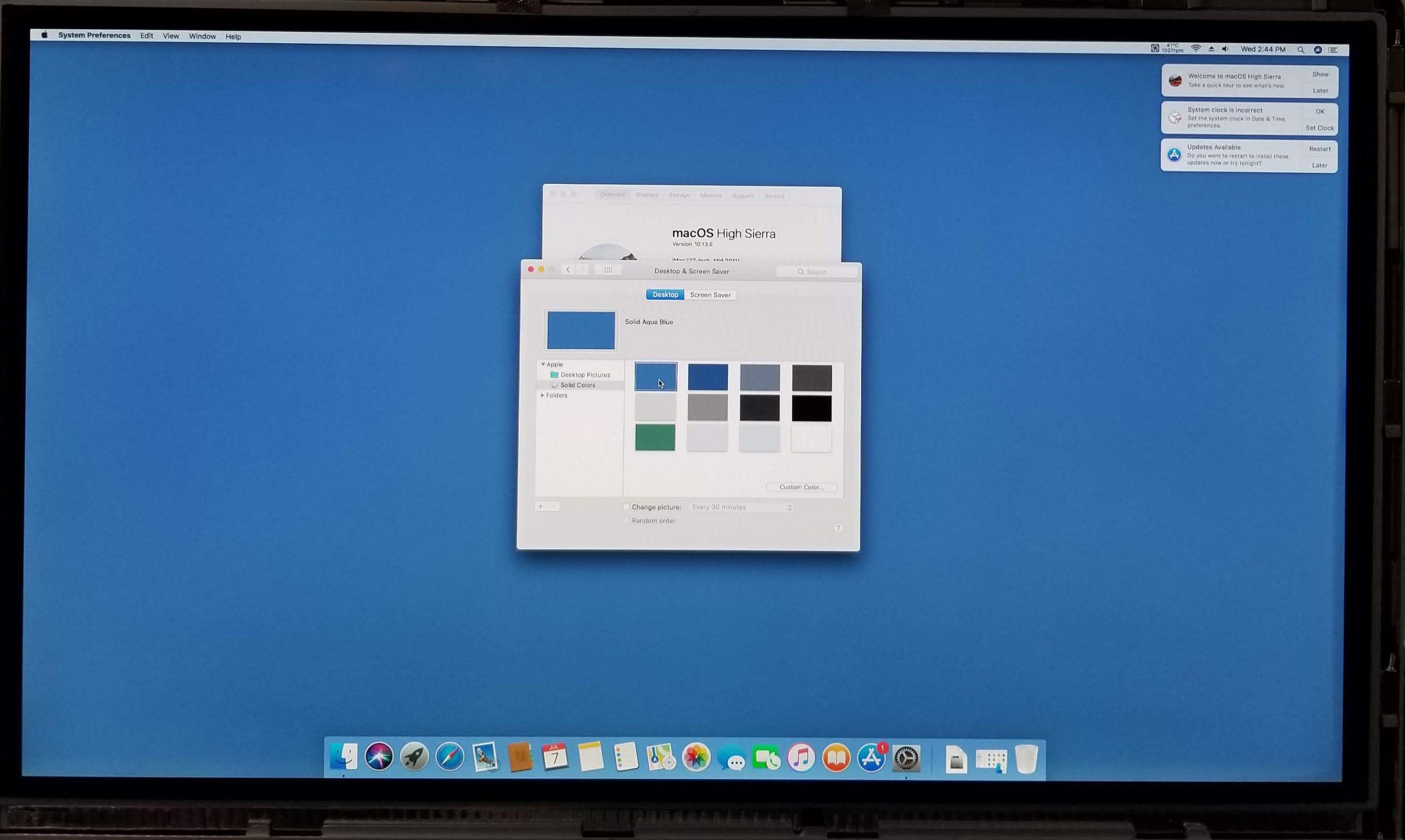Enable the Change picture checkbox
Viewport: 1405px width, 840px height.
(x=626, y=507)
